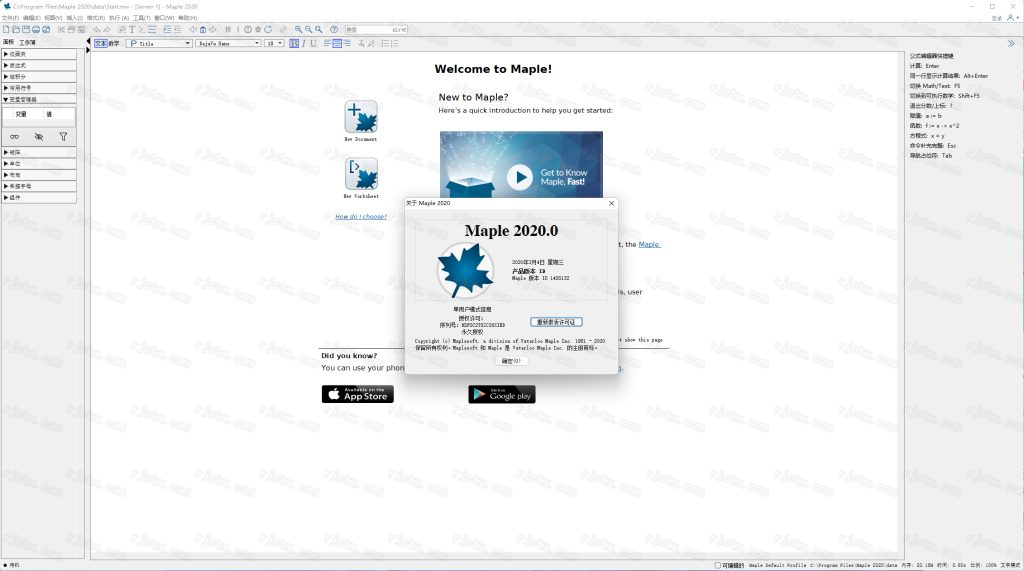Click the How do I choose? link

[360, 216]
